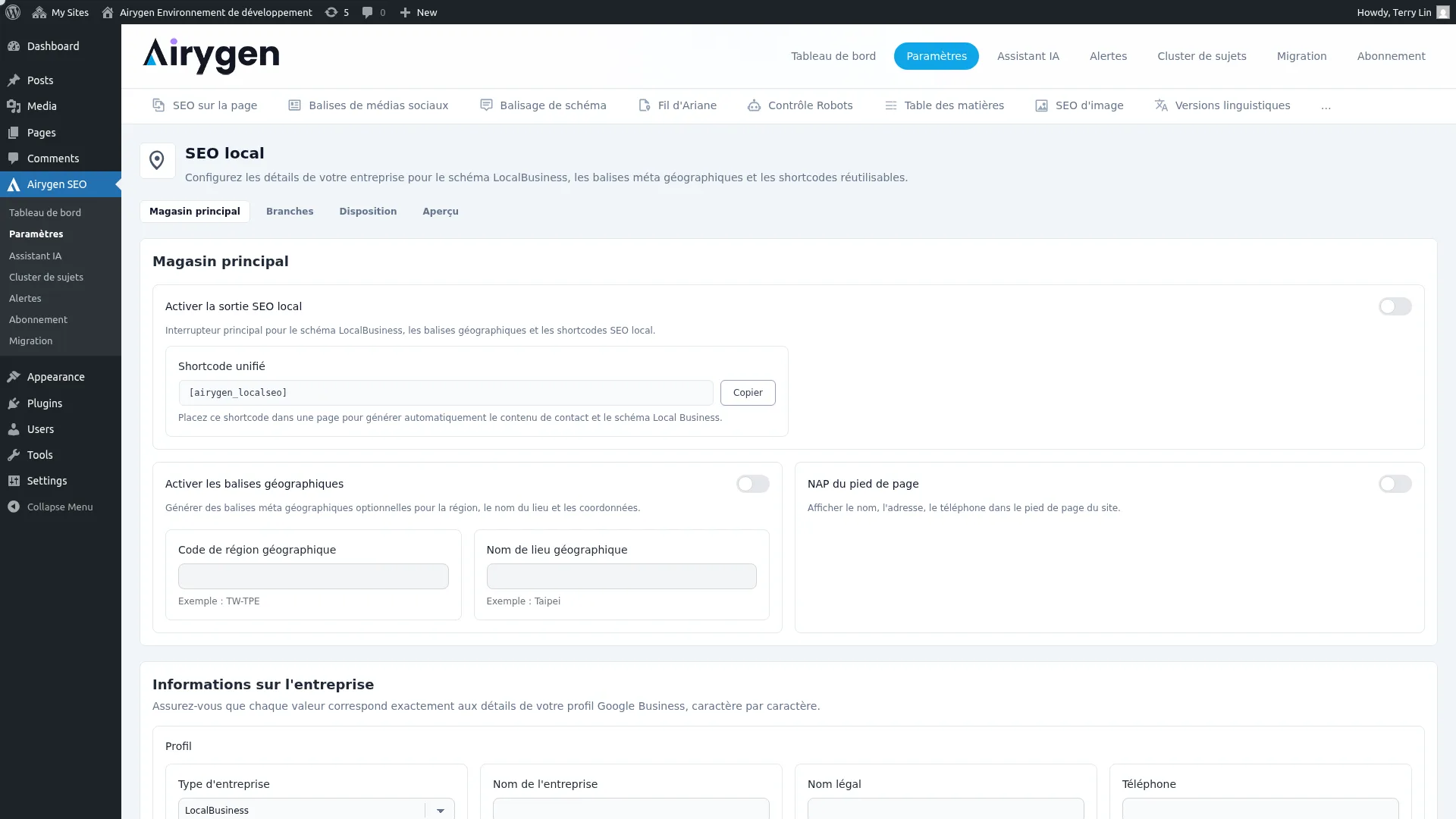Click the Airygen SEO sidebar icon
This screenshot has height=819, width=1456.
14,184
